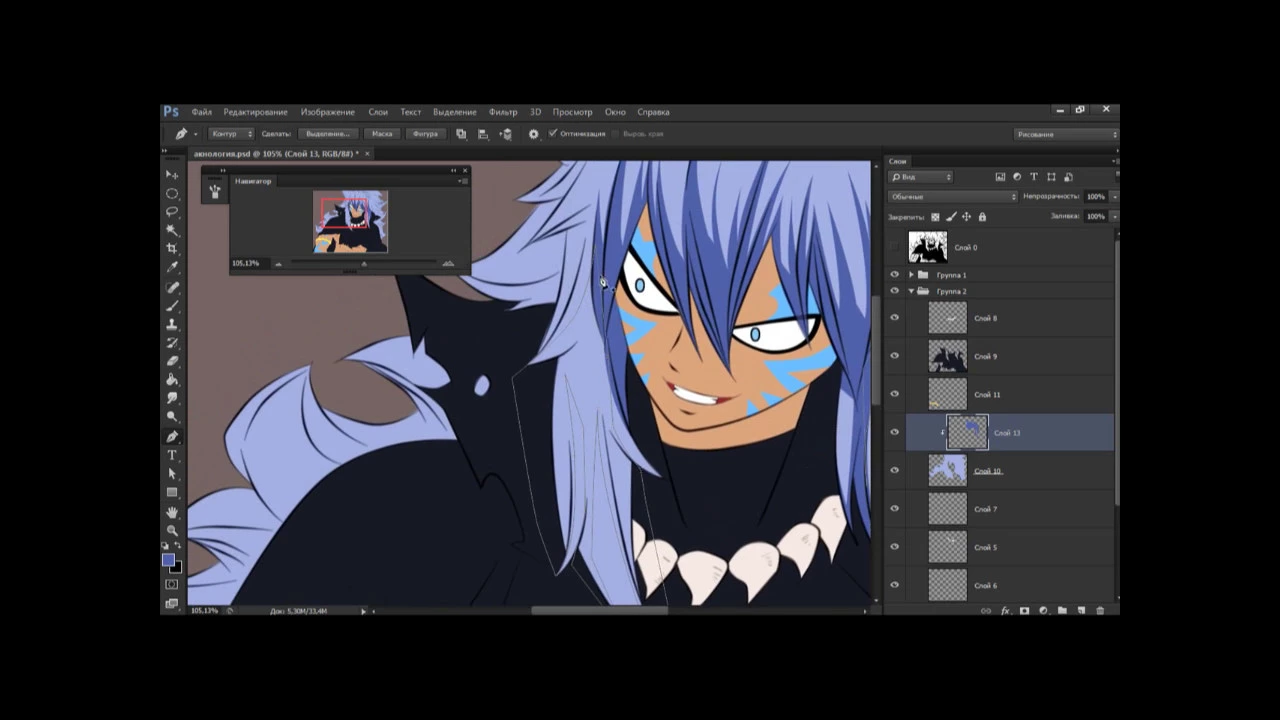Toggle the Оптимизация checkbox
The image size is (1280, 720).
(553, 133)
